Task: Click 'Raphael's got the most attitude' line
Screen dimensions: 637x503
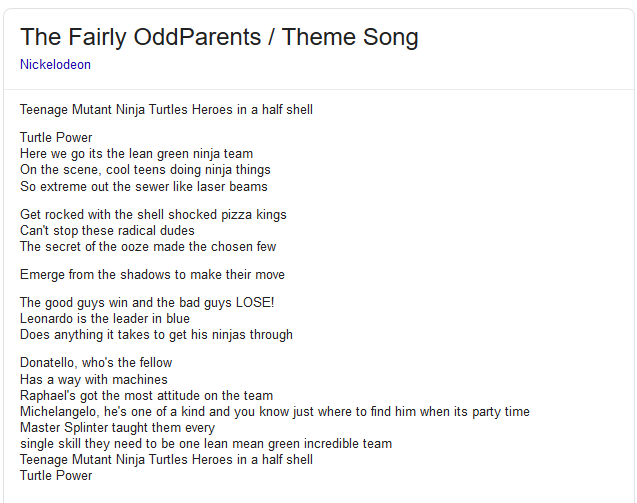Action: (x=146, y=395)
